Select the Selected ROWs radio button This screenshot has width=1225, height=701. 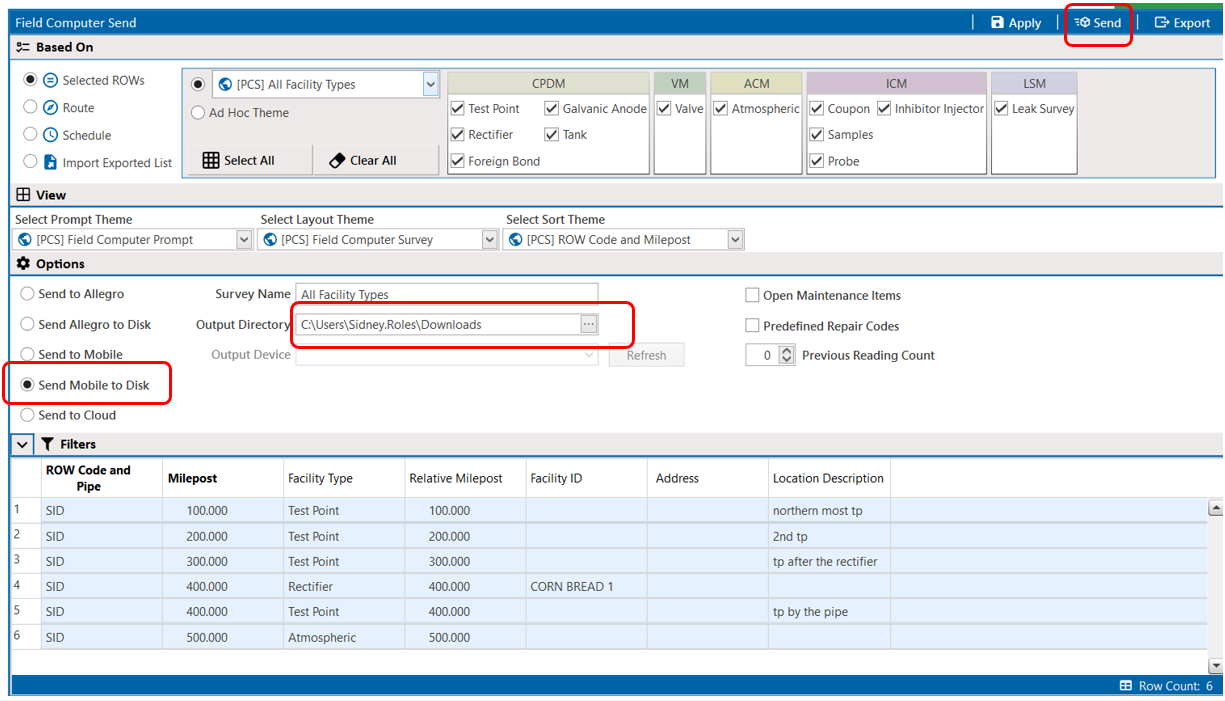[x=30, y=80]
